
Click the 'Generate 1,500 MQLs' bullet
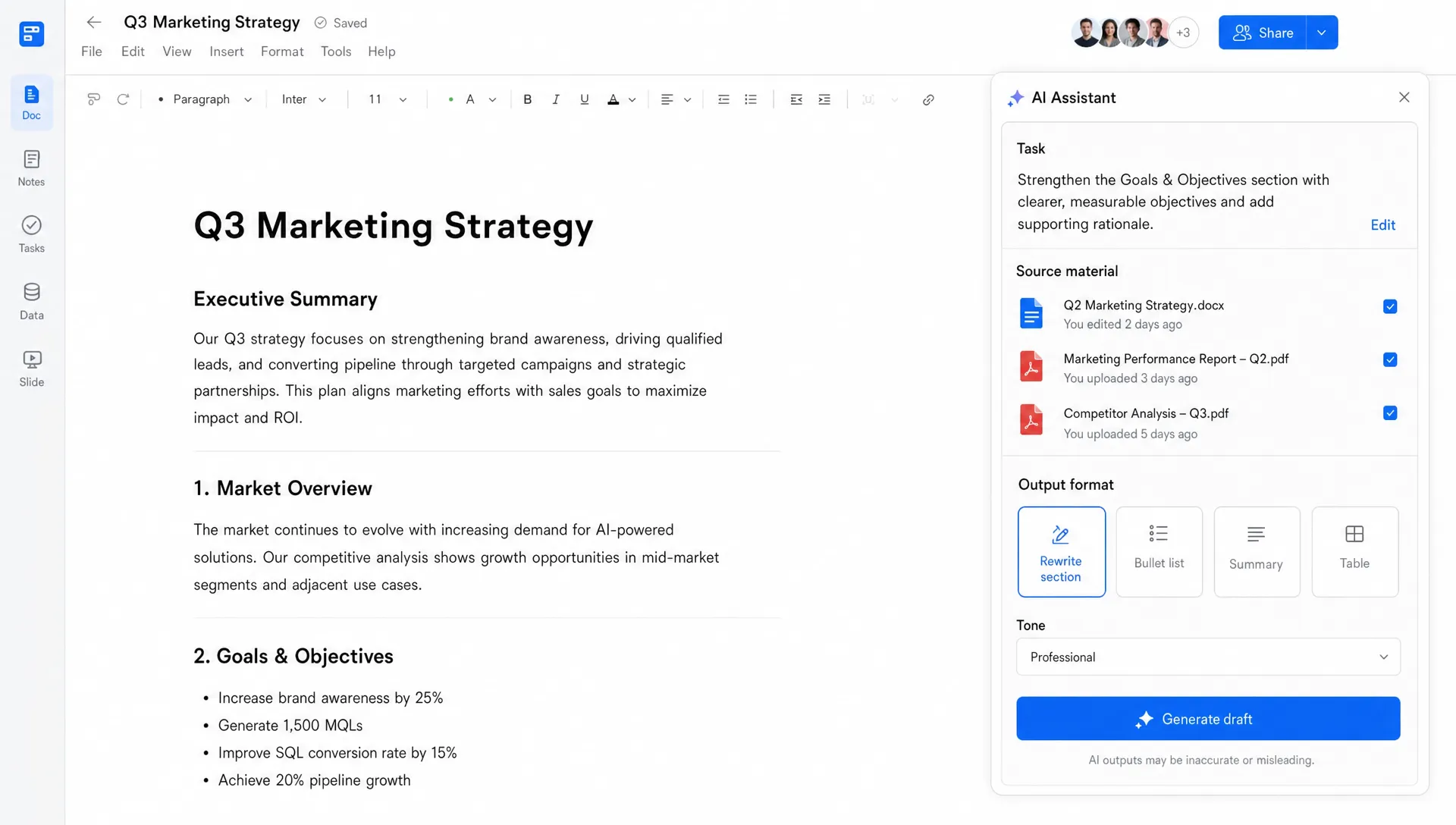pos(290,726)
